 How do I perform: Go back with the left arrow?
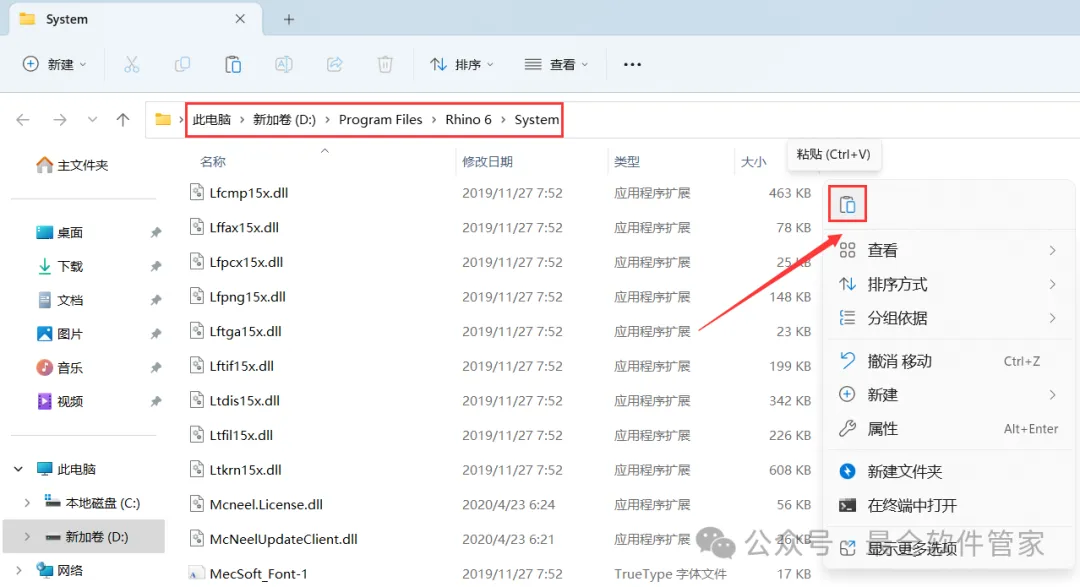click(x=23, y=120)
